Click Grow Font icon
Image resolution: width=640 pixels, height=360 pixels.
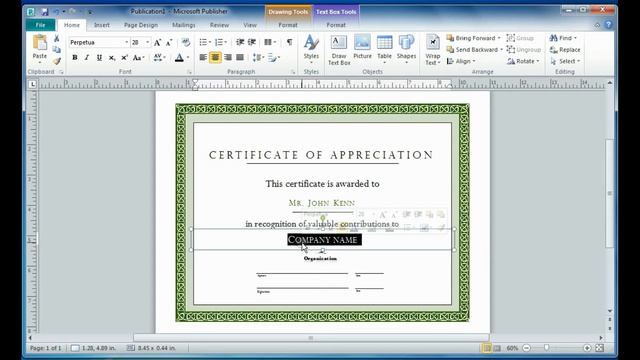158,42
